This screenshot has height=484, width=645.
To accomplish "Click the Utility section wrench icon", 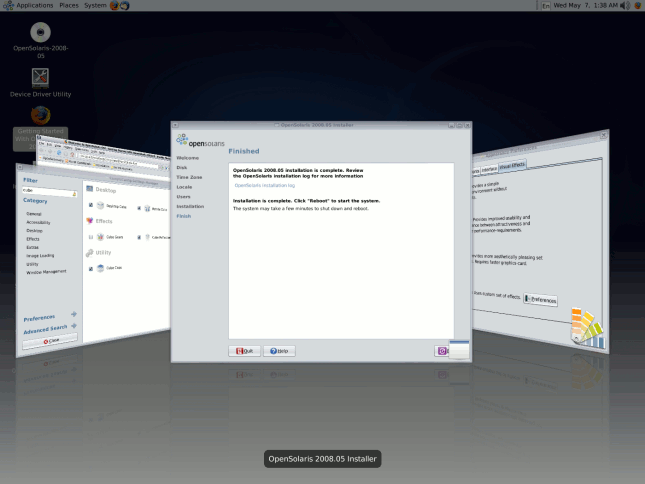I will pos(90,253).
